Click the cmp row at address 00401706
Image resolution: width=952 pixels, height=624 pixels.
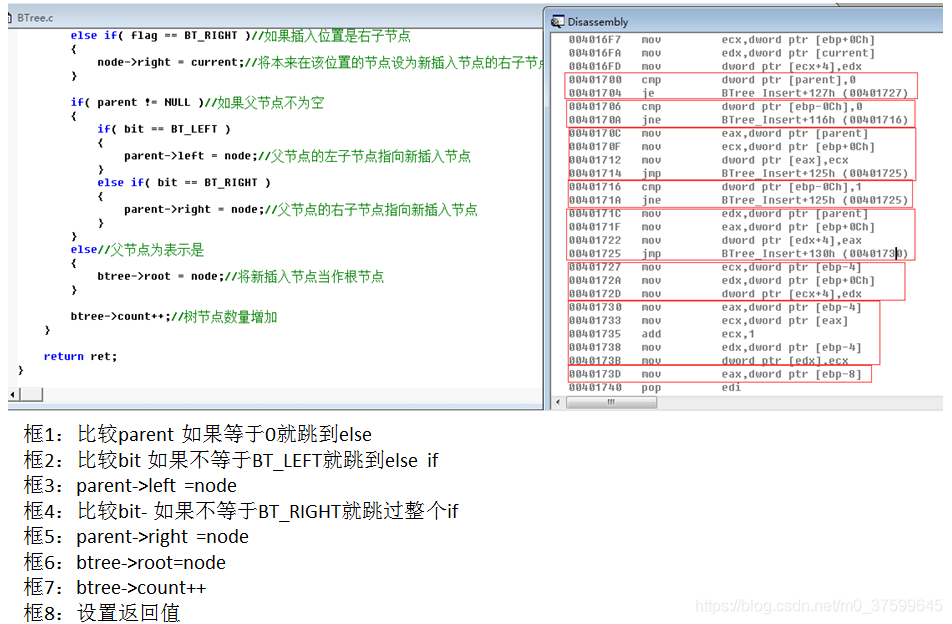715,106
